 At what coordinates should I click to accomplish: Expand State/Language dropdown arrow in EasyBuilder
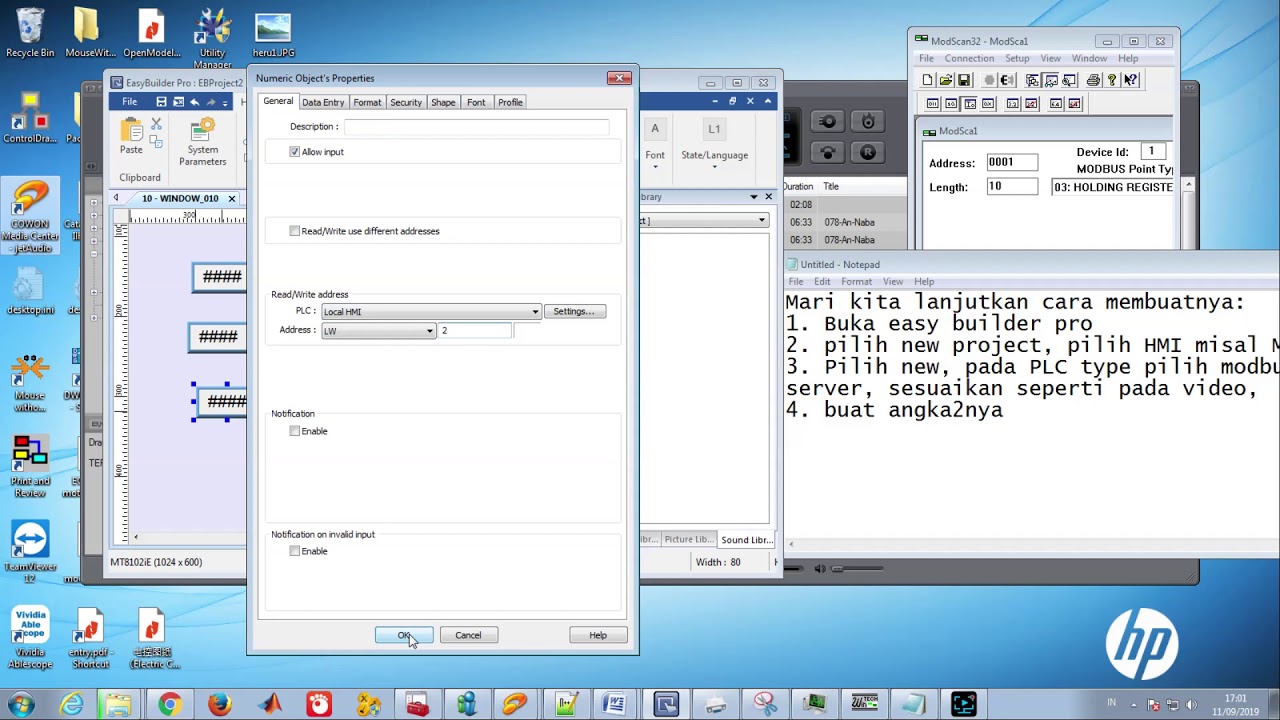pyautogui.click(x=714, y=167)
